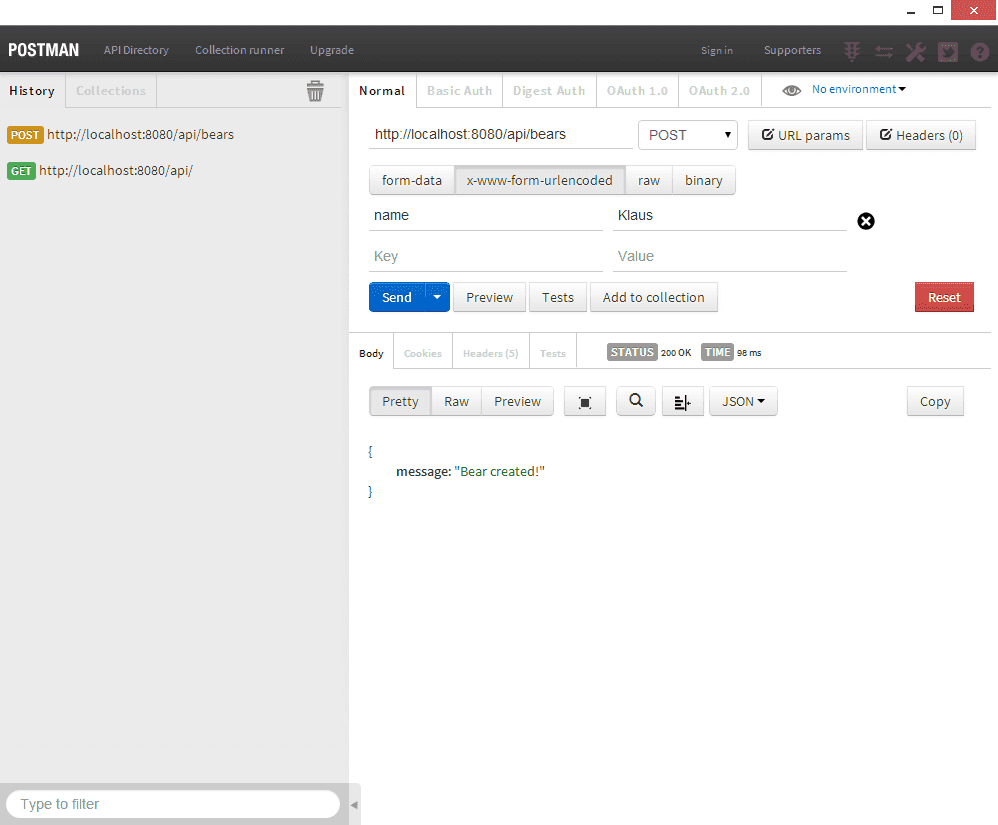Open the POST method dropdown
Screen dimensions: 998x825
coord(687,135)
